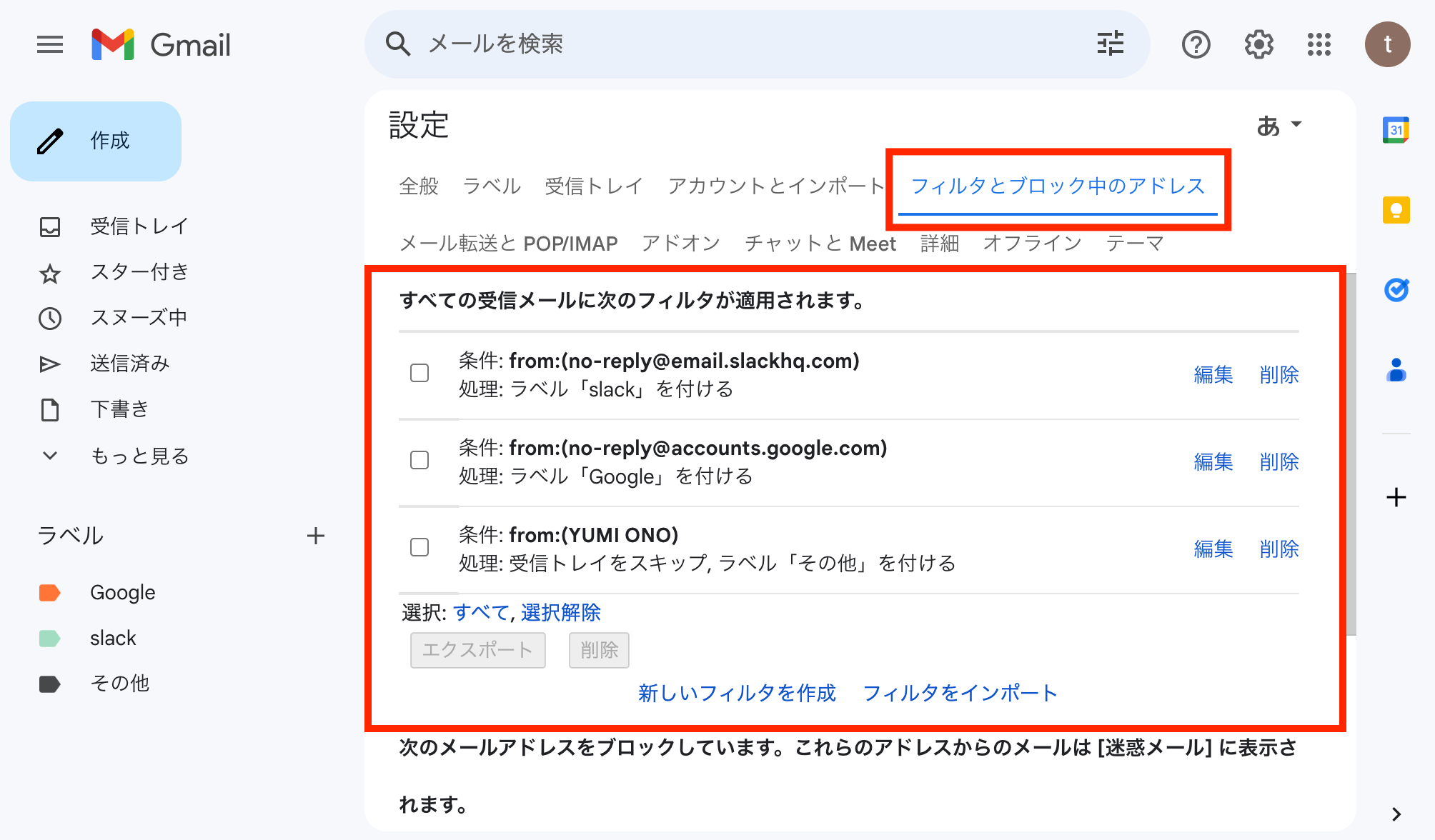Open the main menu hamburger icon

click(50, 44)
